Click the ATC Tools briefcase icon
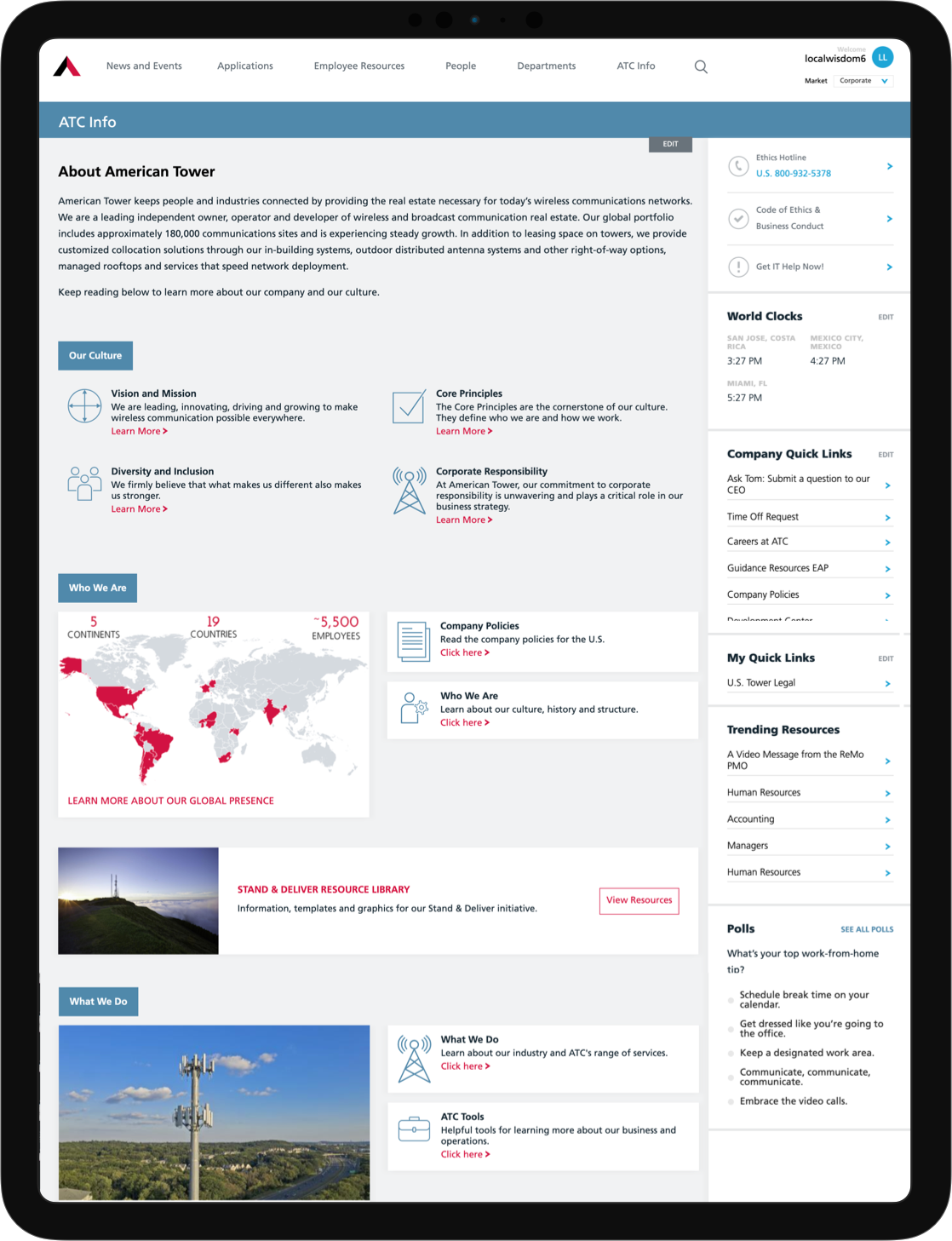 pos(415,1129)
